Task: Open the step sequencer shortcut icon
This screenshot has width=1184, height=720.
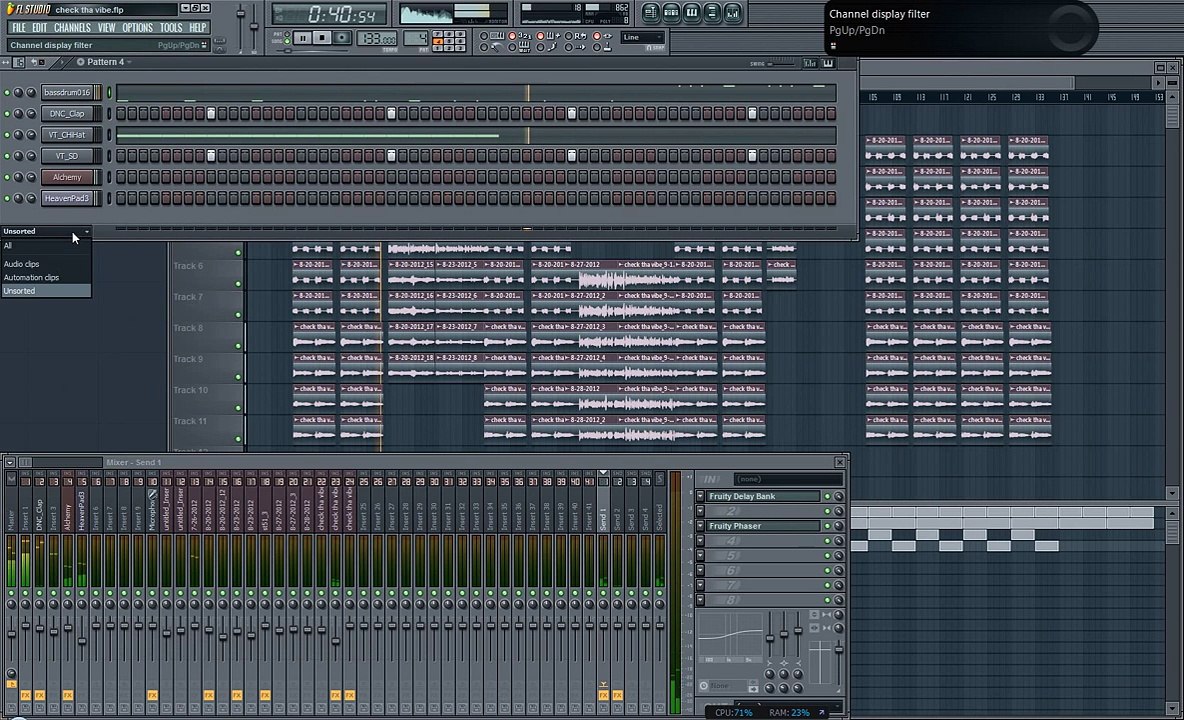Action: [671, 13]
